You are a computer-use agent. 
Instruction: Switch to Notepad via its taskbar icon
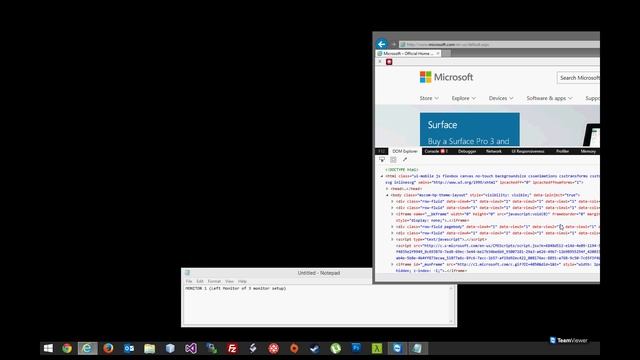[x=417, y=348]
